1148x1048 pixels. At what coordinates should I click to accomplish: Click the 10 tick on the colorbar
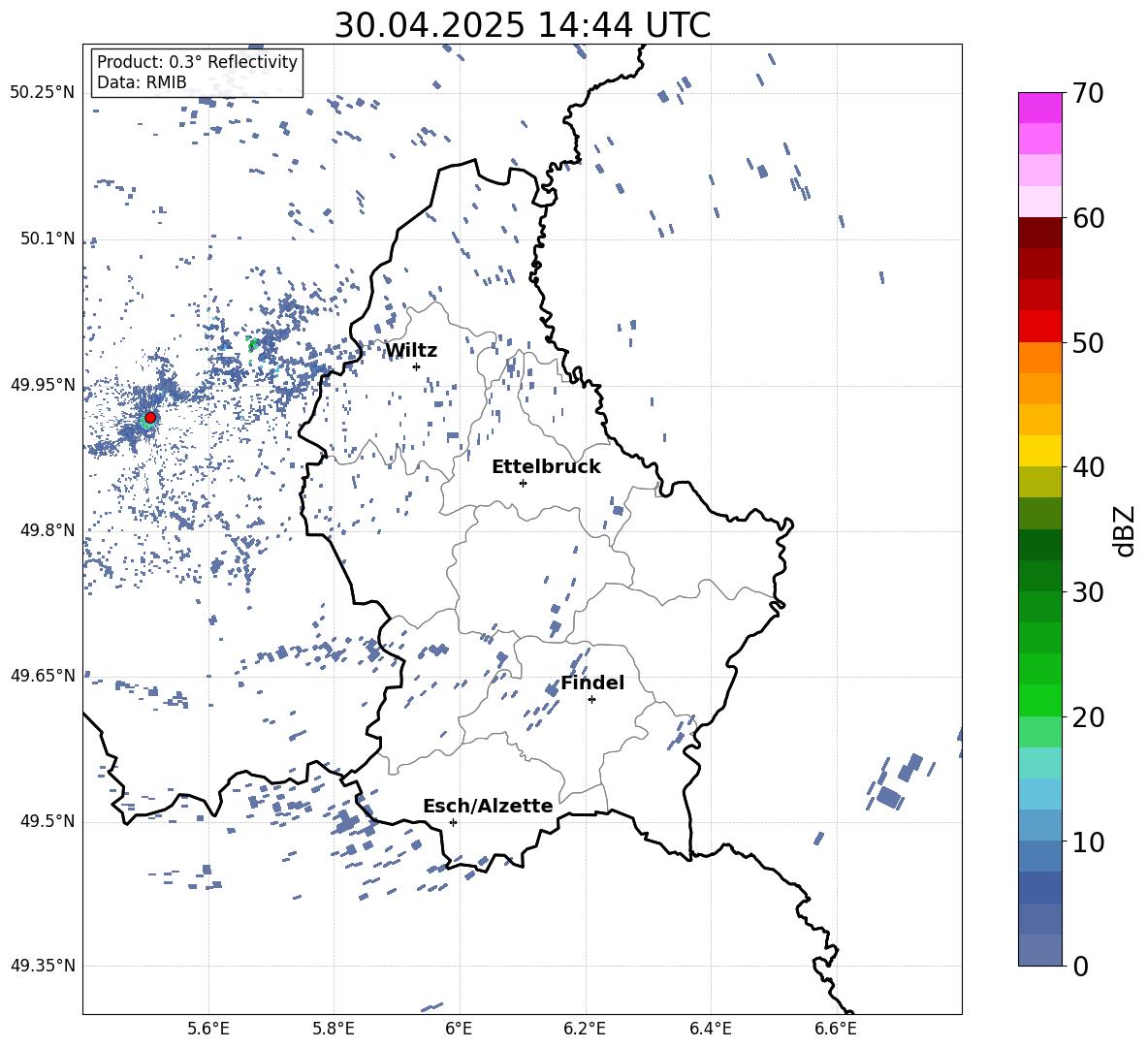tap(1087, 842)
